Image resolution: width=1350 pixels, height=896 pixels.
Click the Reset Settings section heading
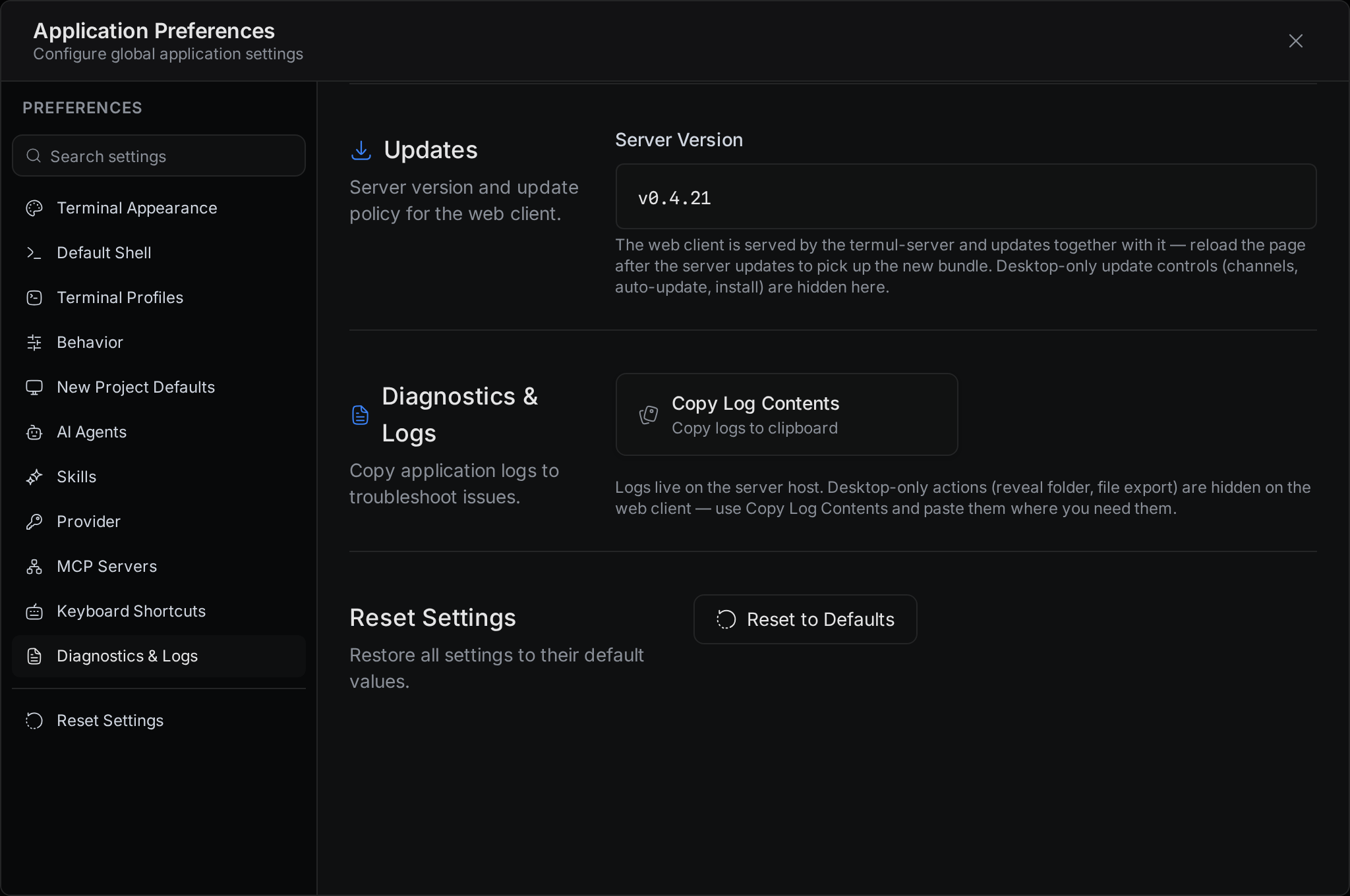(432, 618)
